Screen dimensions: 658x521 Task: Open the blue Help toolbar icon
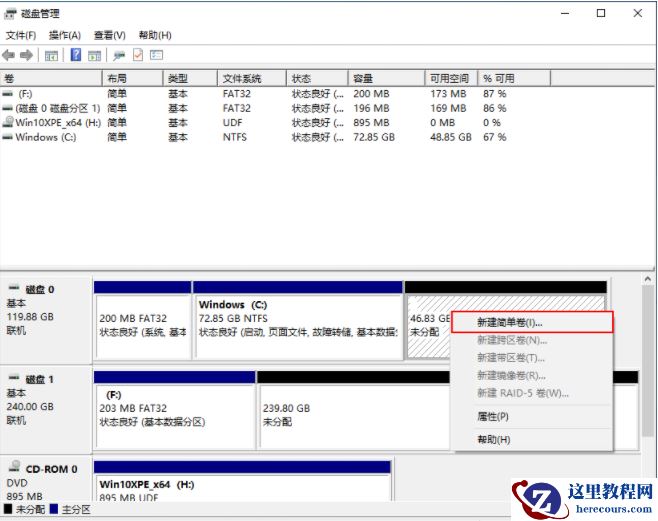coord(76,55)
